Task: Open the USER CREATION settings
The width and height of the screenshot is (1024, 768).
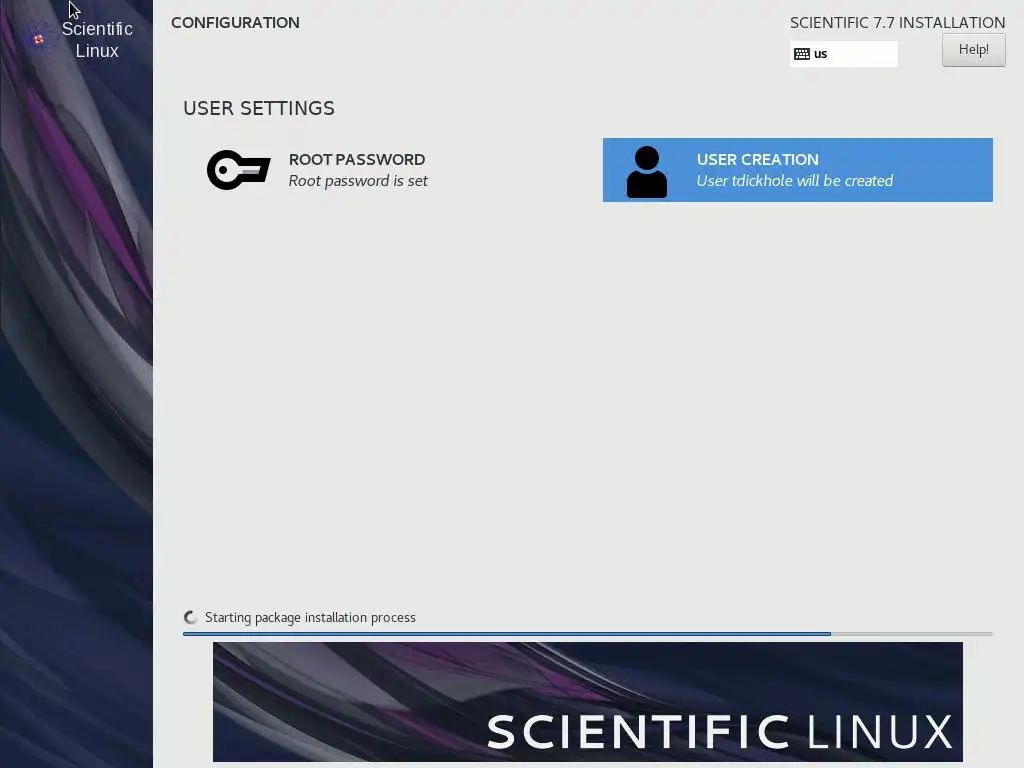Action: pos(797,170)
